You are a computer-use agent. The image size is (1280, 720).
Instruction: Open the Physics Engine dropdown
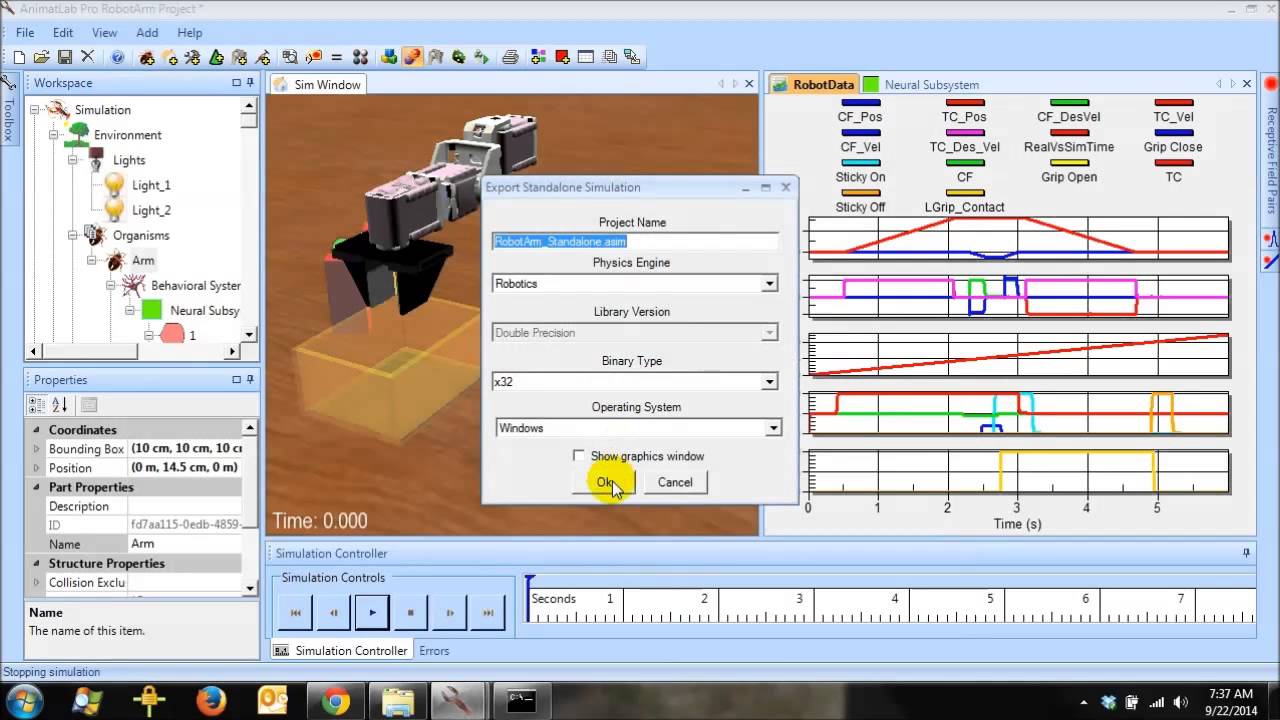pos(769,284)
